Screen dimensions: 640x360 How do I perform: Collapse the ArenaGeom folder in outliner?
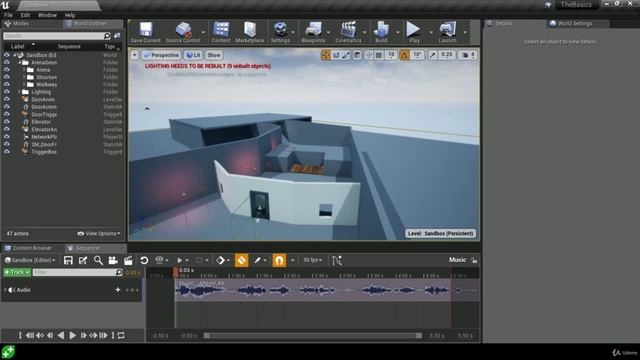click(19, 62)
